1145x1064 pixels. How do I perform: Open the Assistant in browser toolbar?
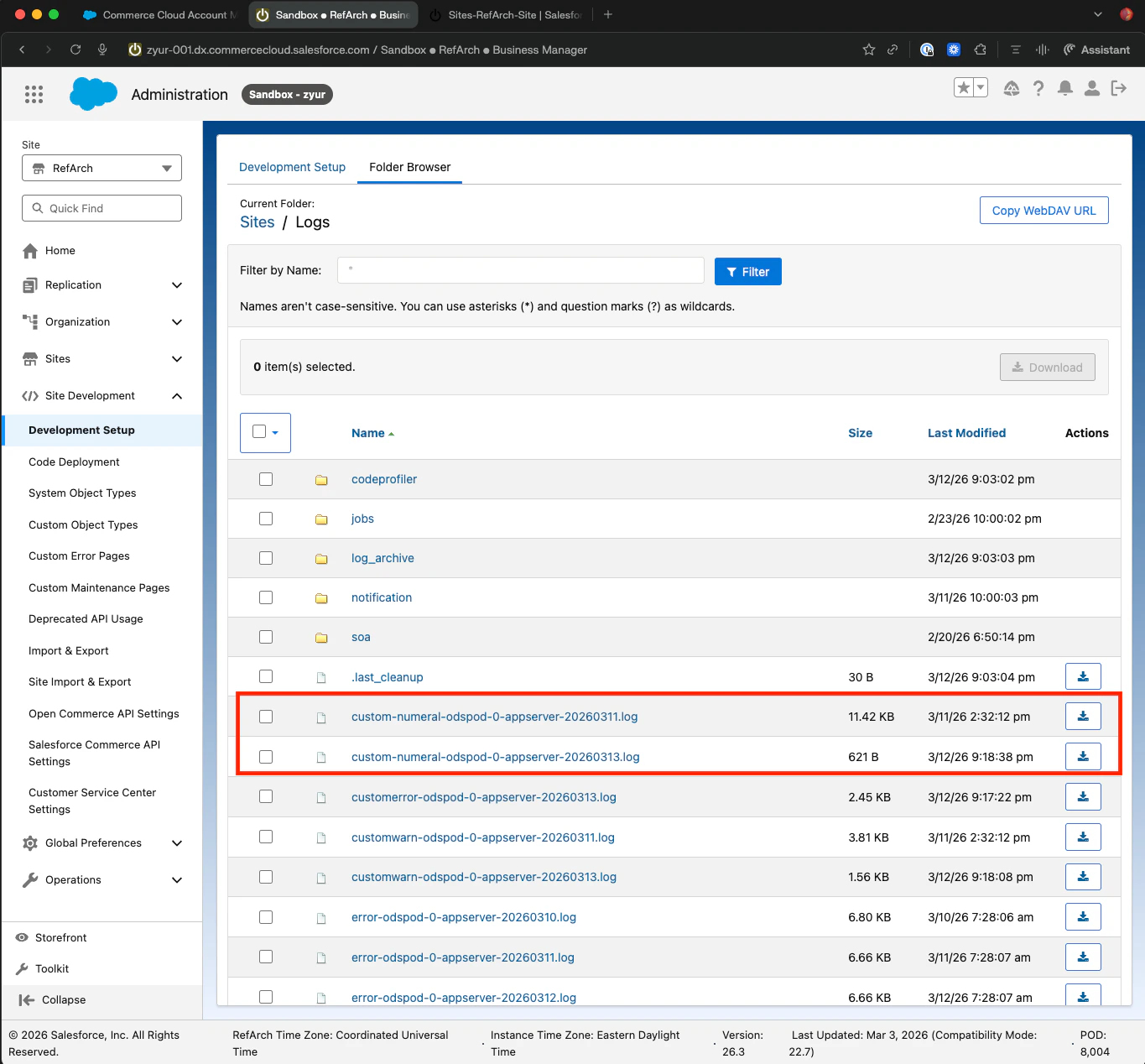pyautogui.click(x=1096, y=50)
